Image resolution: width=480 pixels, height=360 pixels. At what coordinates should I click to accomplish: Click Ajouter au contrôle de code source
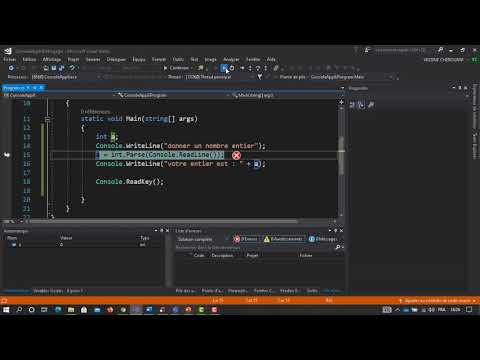tap(437, 300)
